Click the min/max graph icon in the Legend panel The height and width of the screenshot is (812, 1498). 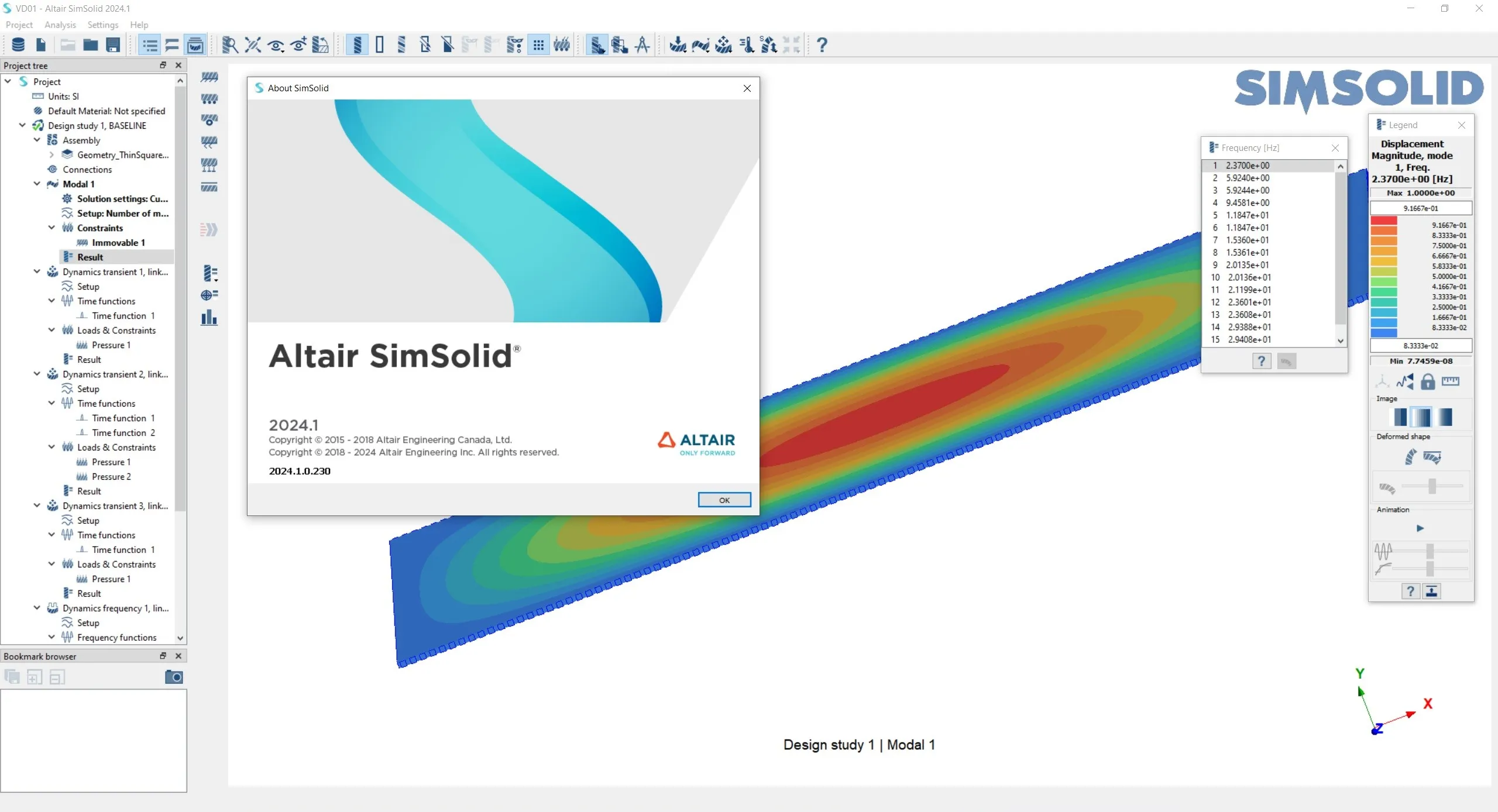coord(1405,381)
